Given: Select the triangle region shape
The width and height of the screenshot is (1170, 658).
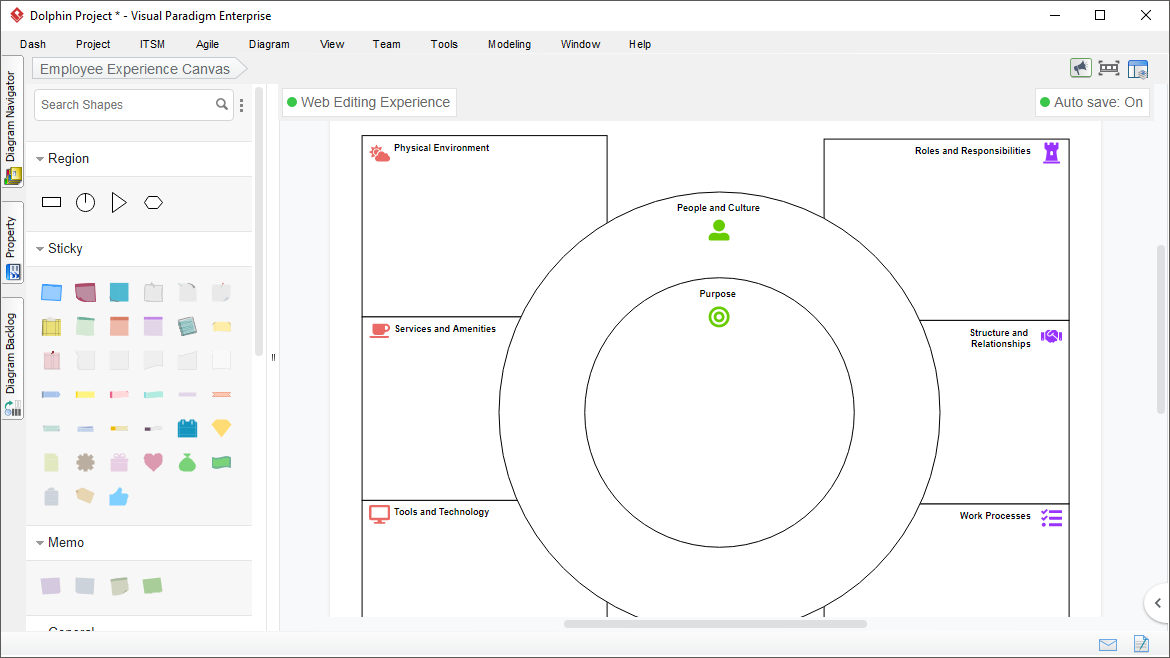Looking at the screenshot, I should (119, 202).
